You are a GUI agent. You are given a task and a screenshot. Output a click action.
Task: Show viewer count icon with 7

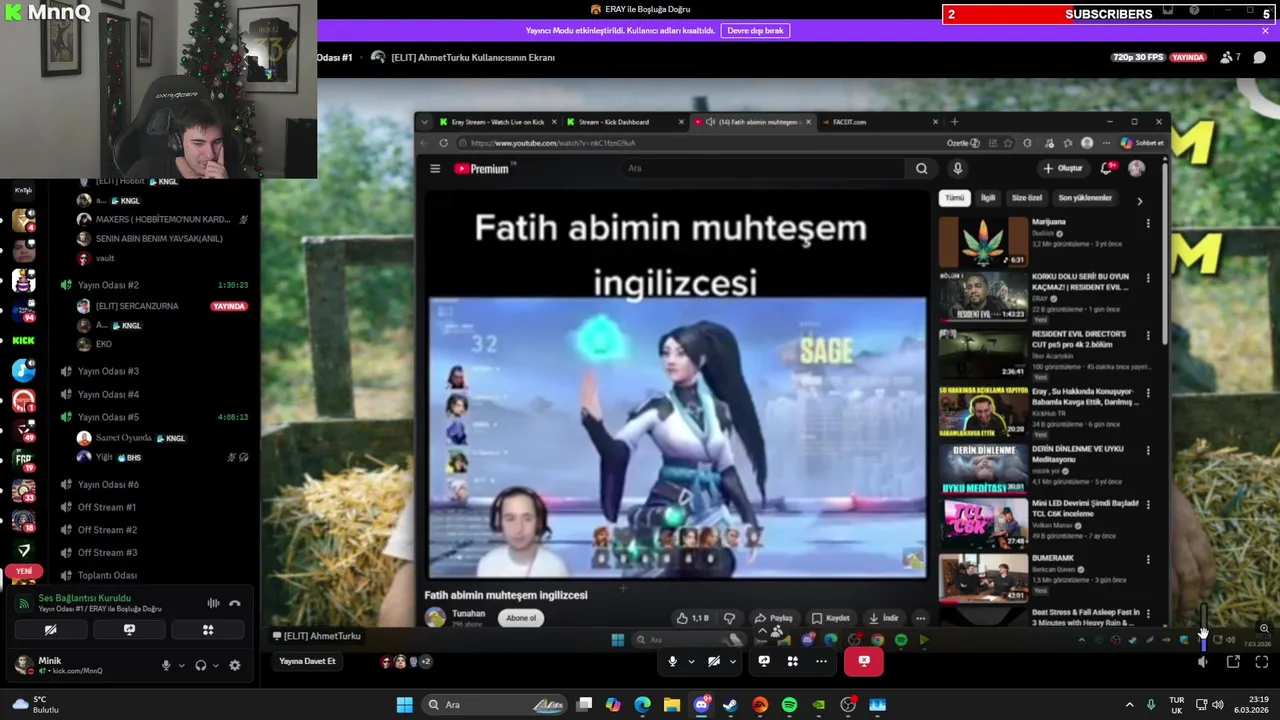[x=1230, y=57]
